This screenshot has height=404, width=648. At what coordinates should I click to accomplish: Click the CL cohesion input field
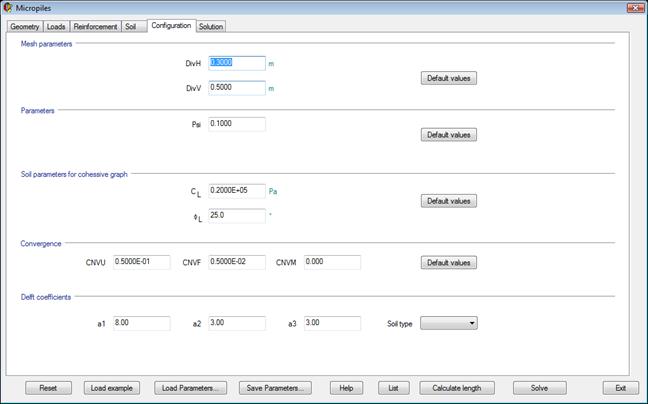click(x=237, y=191)
